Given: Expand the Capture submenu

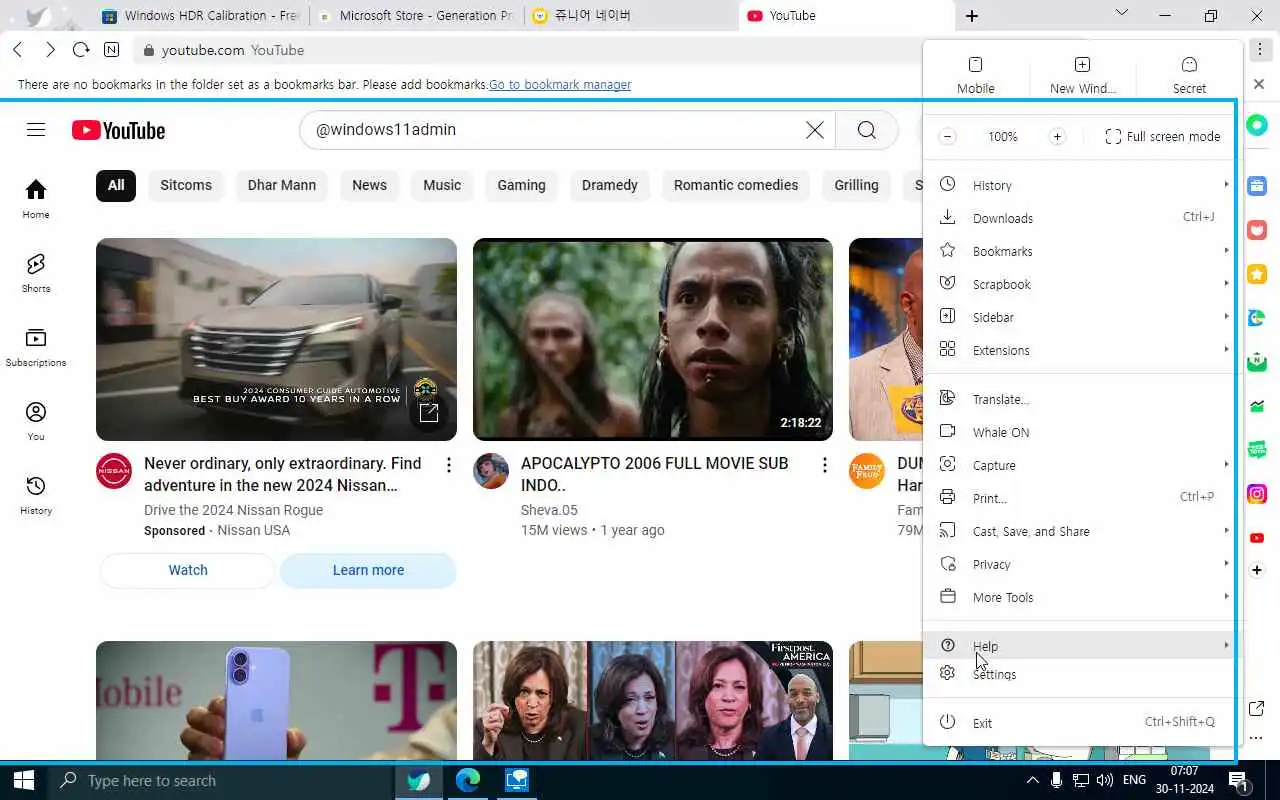Looking at the screenshot, I should point(1081,465).
